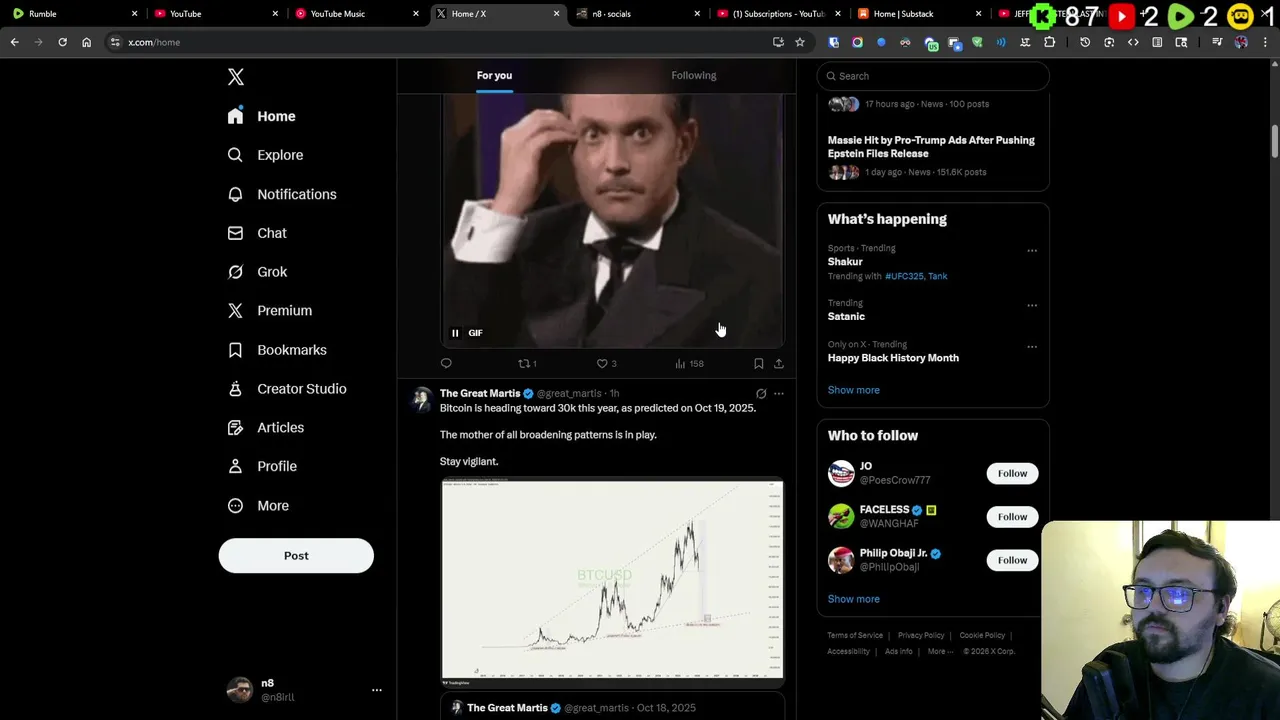Repost the GIF post

click(x=523, y=364)
